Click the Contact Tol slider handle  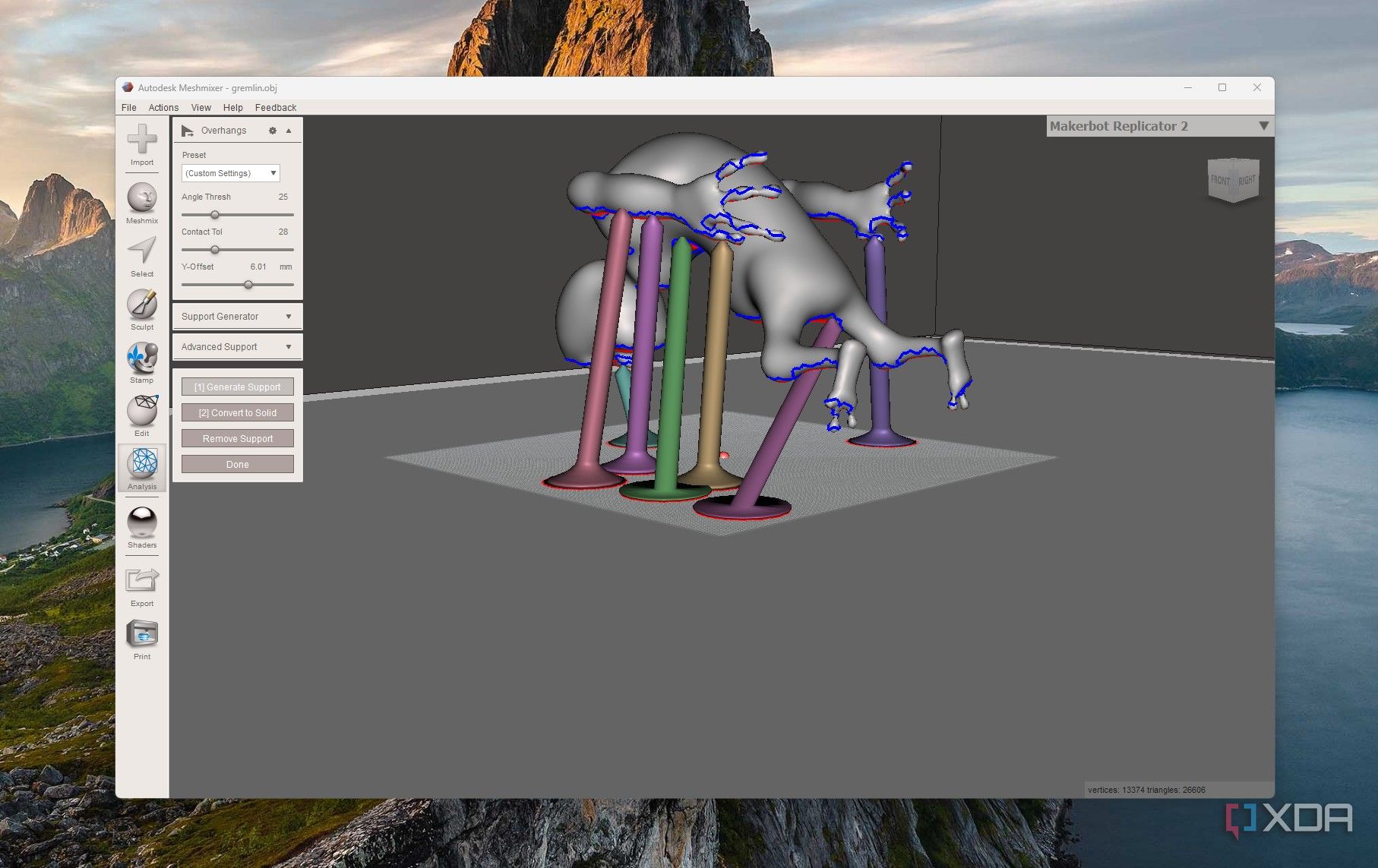(215, 250)
